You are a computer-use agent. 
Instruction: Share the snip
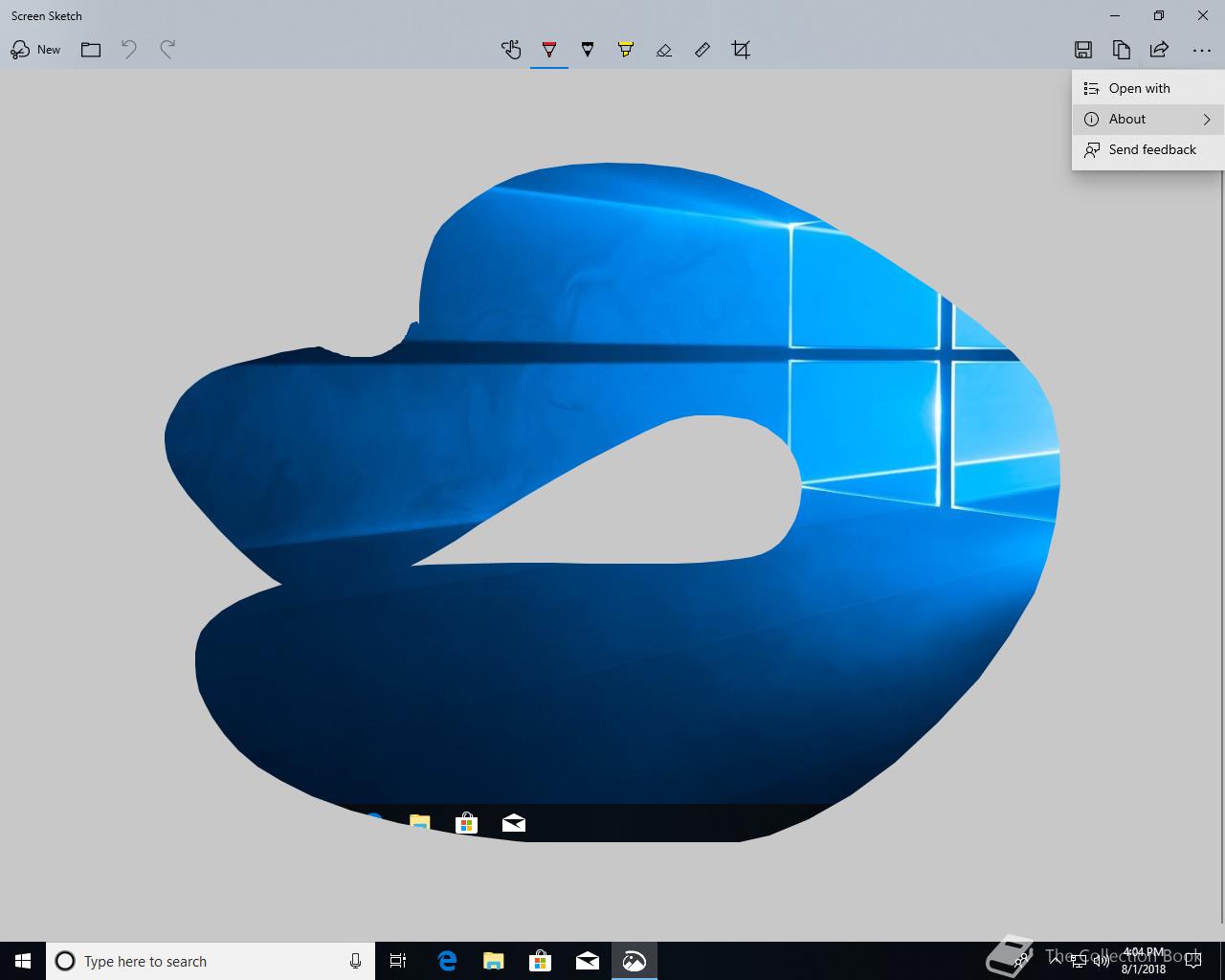(1159, 50)
